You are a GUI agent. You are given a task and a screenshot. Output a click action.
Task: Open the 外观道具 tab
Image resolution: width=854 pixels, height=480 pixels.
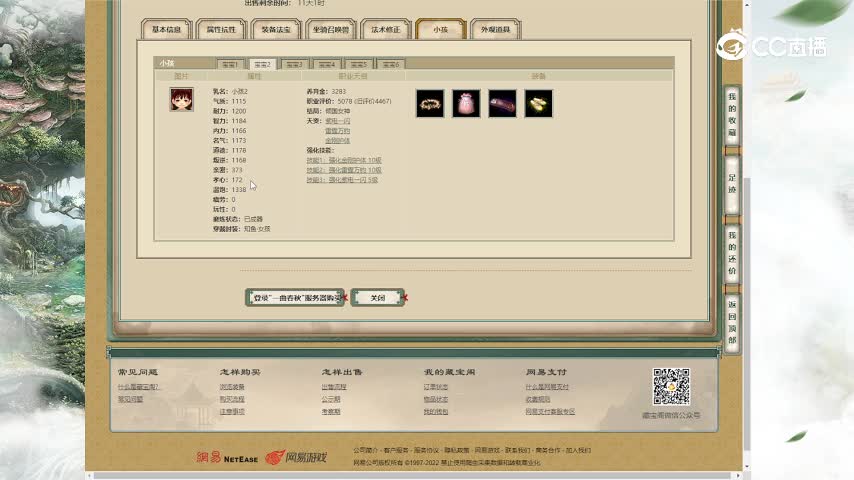point(496,29)
